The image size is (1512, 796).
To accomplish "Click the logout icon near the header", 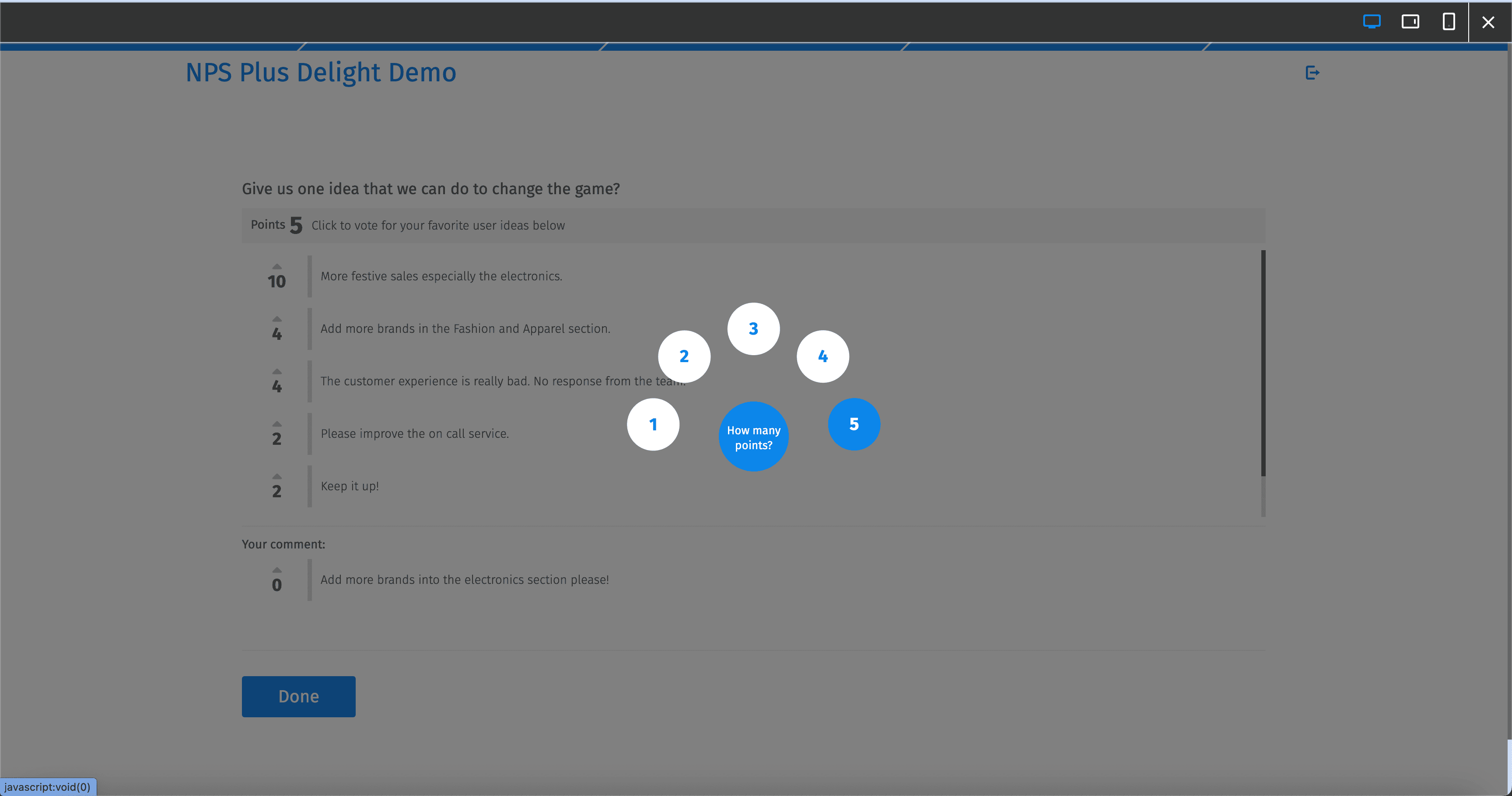I will point(1312,72).
